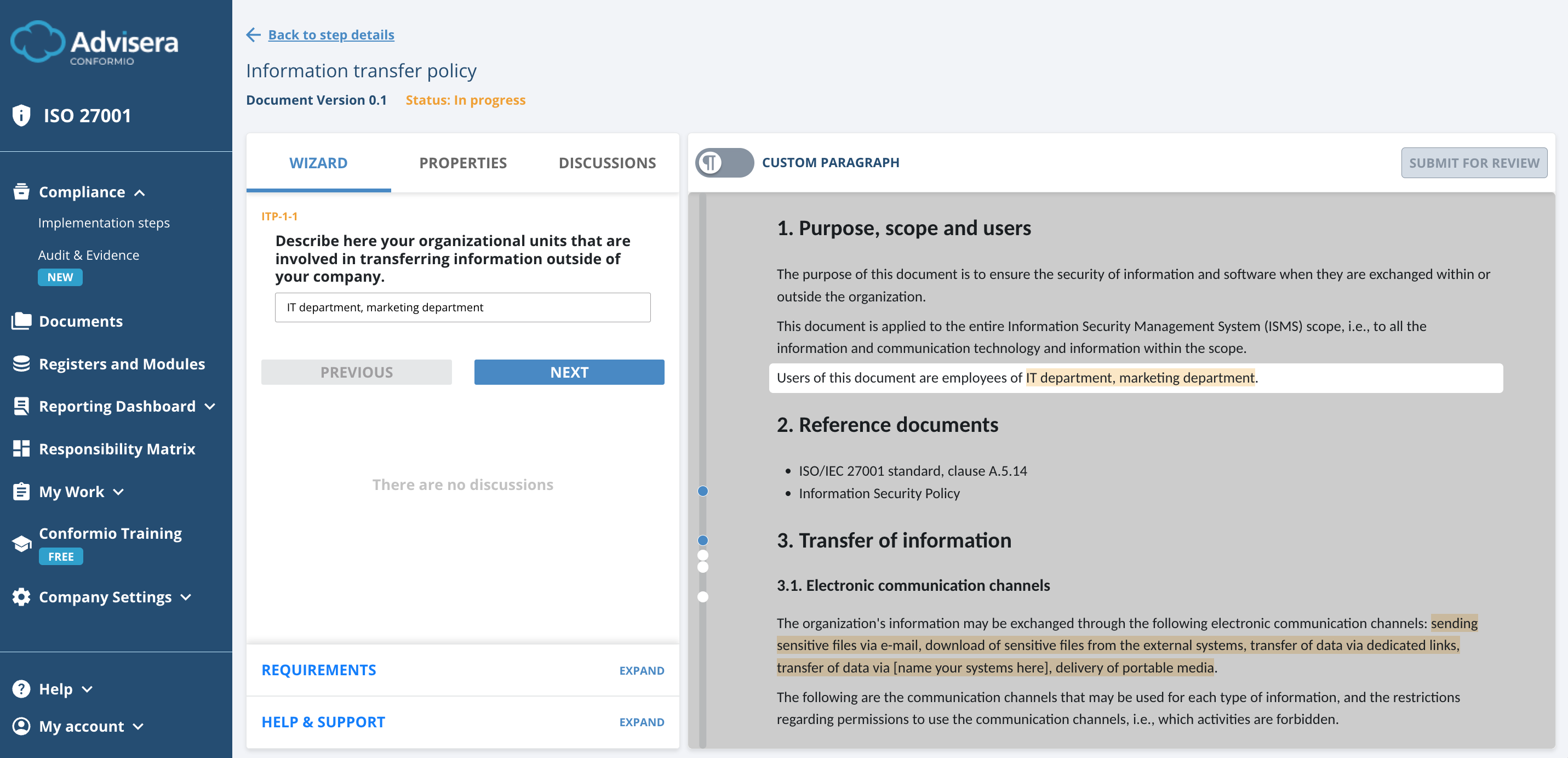This screenshot has width=1568, height=758.
Task: Click the Compliance bookmark icon
Action: point(21,191)
